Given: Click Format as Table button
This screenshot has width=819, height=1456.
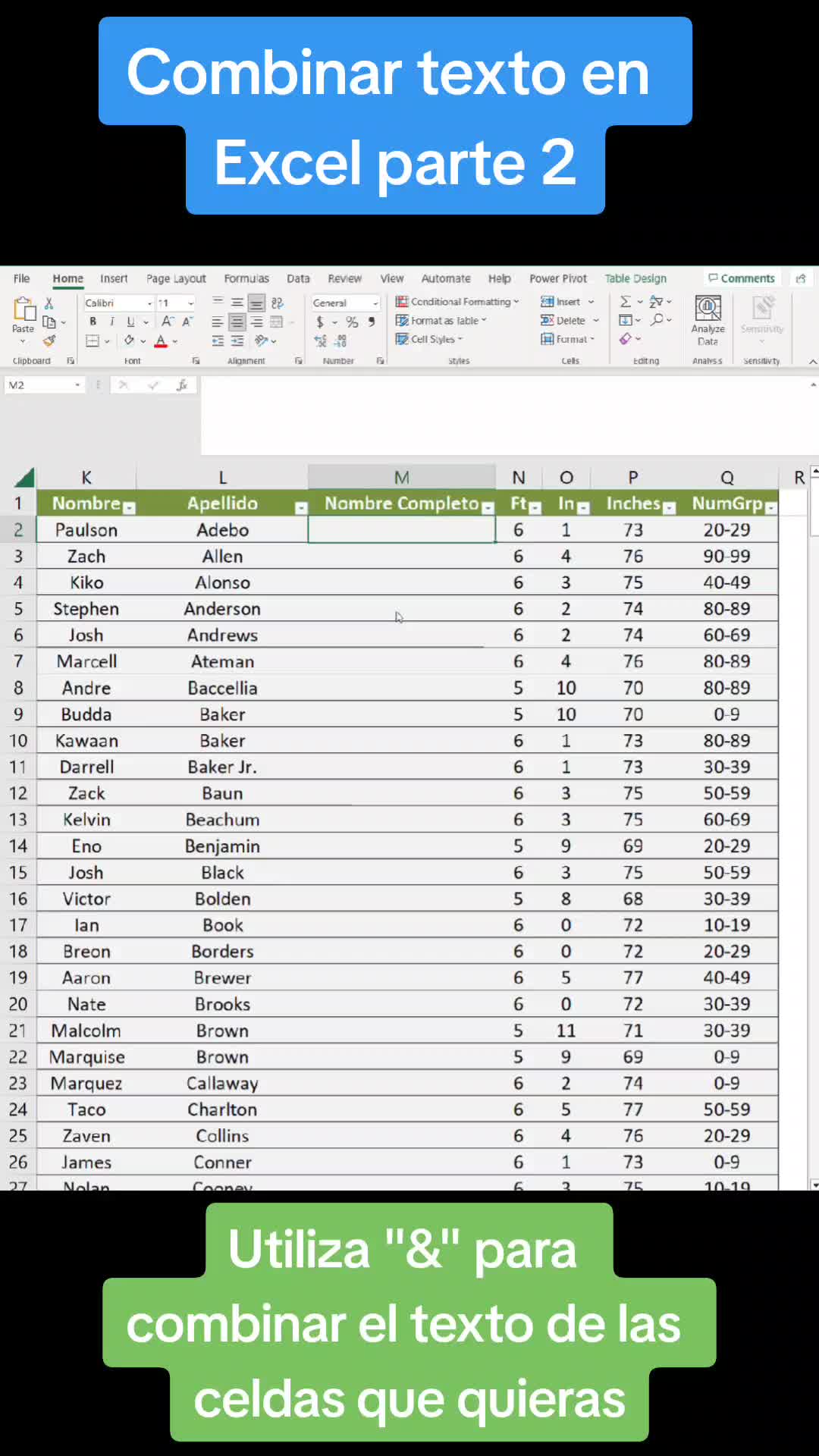Looking at the screenshot, I should [x=441, y=321].
